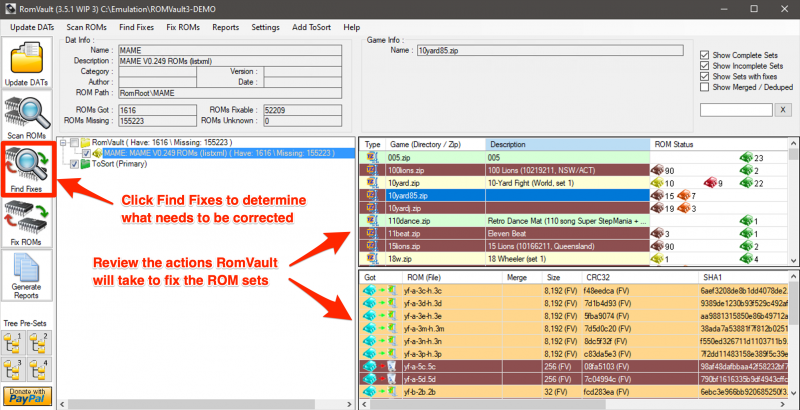This screenshot has width=800, height=410.
Task: Sort by Description column header
Action: point(568,144)
